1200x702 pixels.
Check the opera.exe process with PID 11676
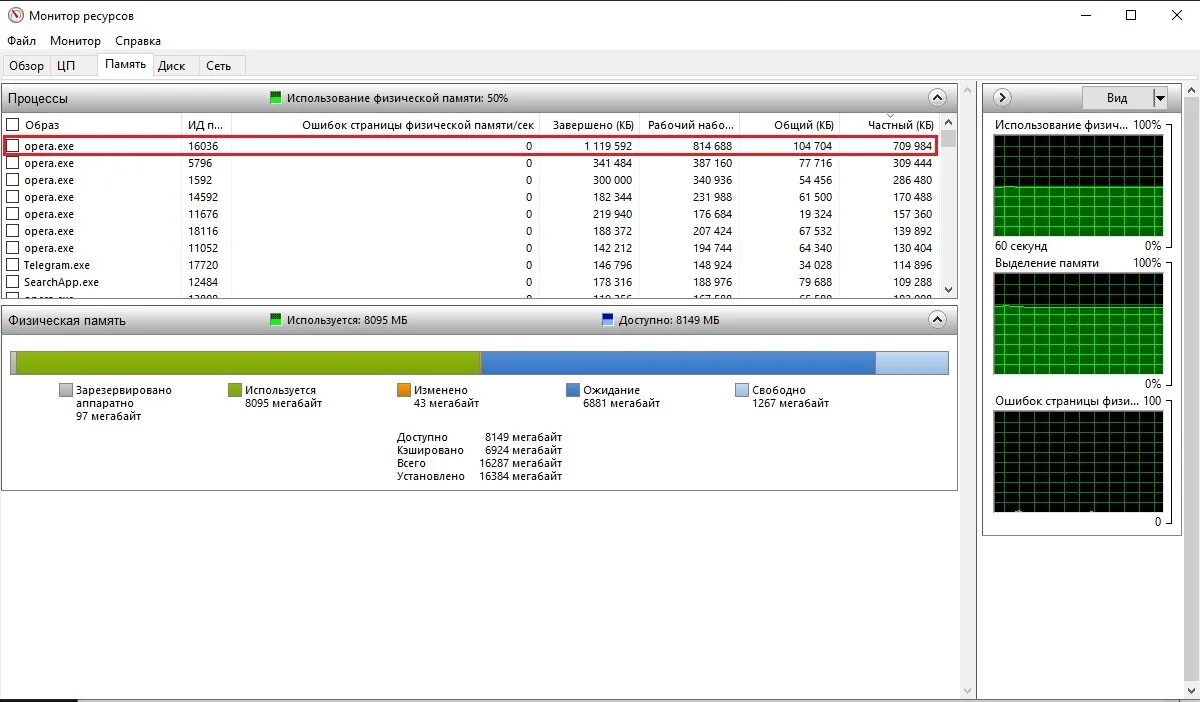[13, 214]
